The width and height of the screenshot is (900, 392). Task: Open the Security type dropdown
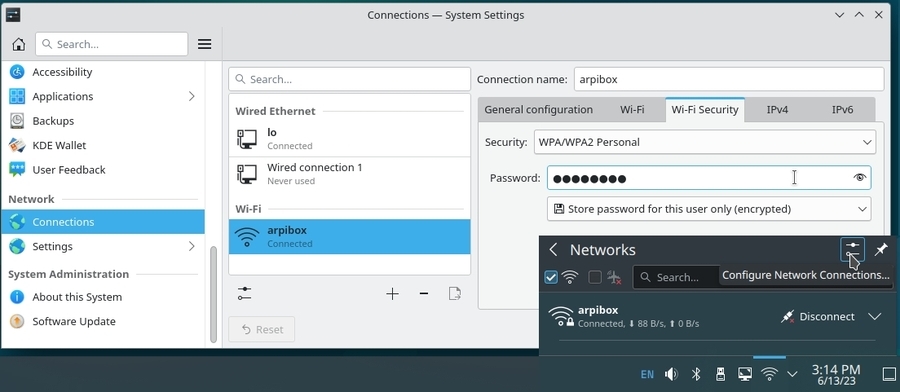tap(705, 142)
